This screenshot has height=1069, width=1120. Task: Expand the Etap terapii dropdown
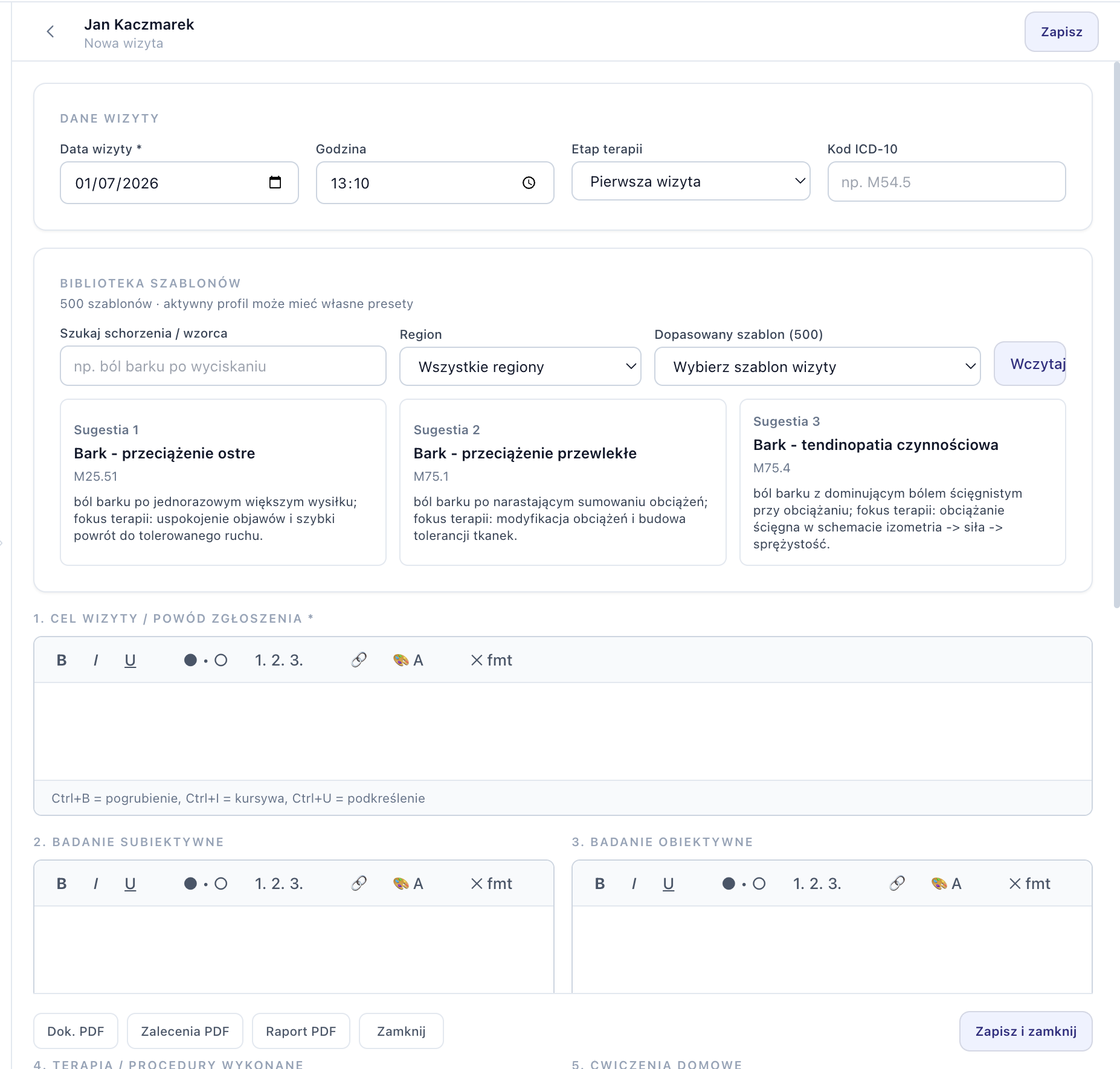690,181
